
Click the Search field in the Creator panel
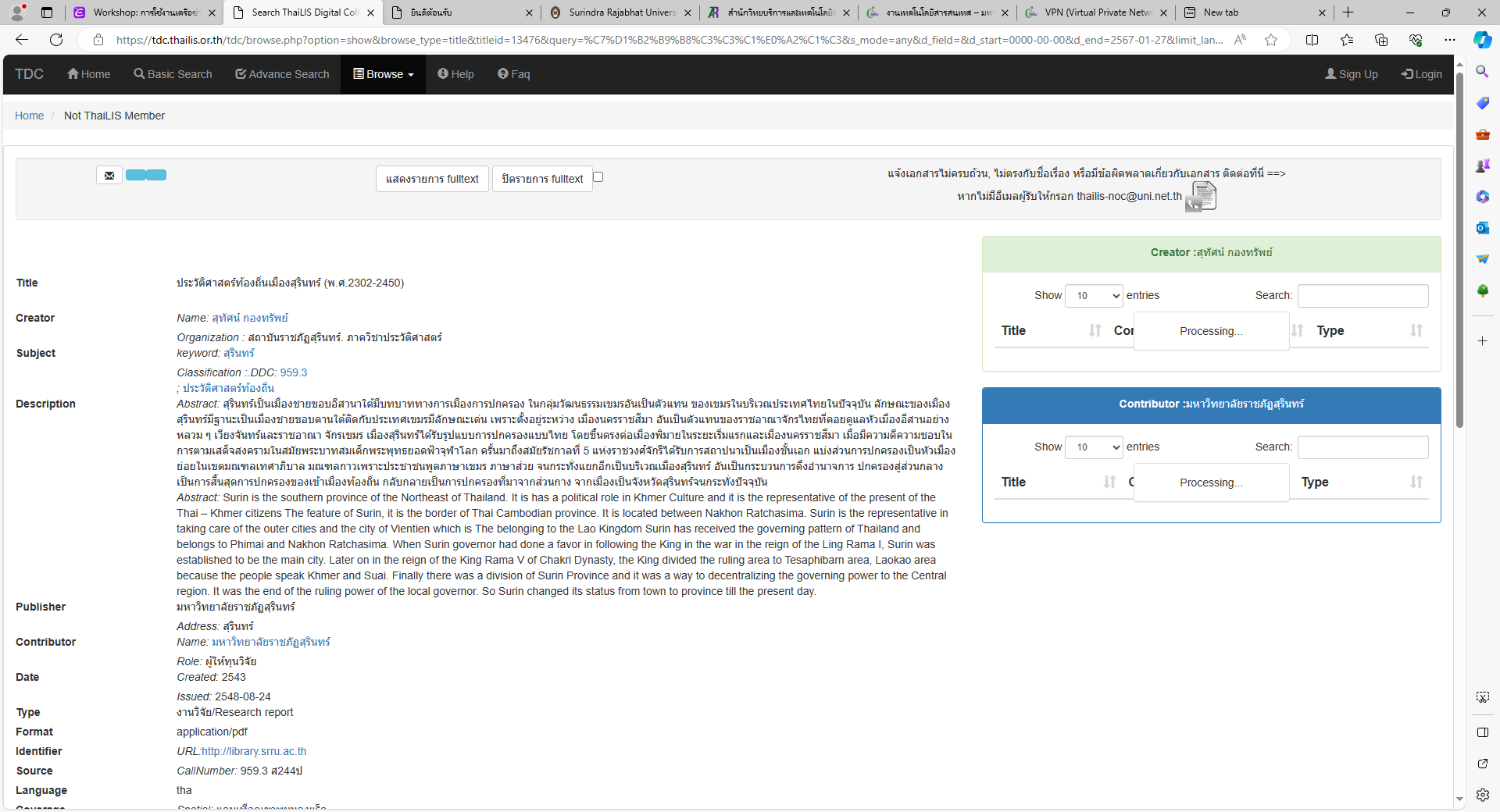1362,296
